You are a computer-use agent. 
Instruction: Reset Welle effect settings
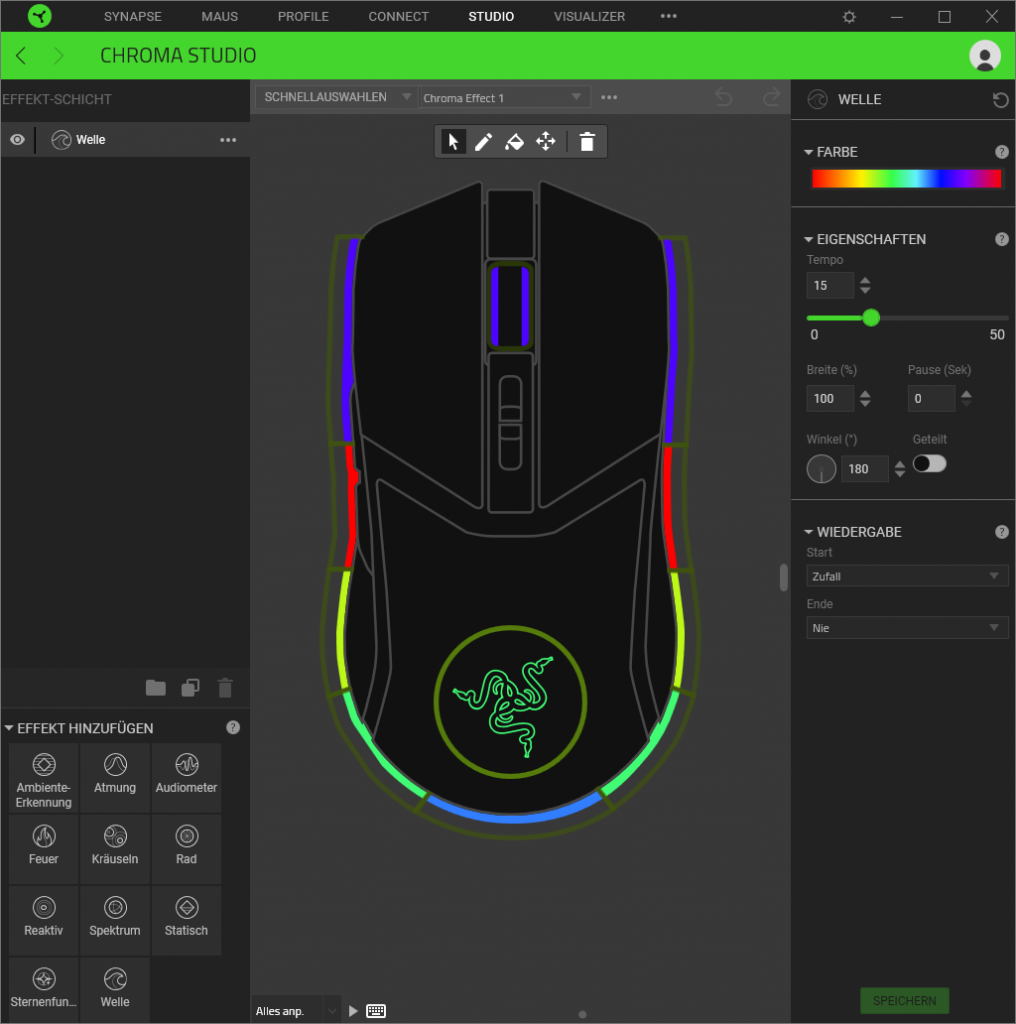(x=1000, y=100)
